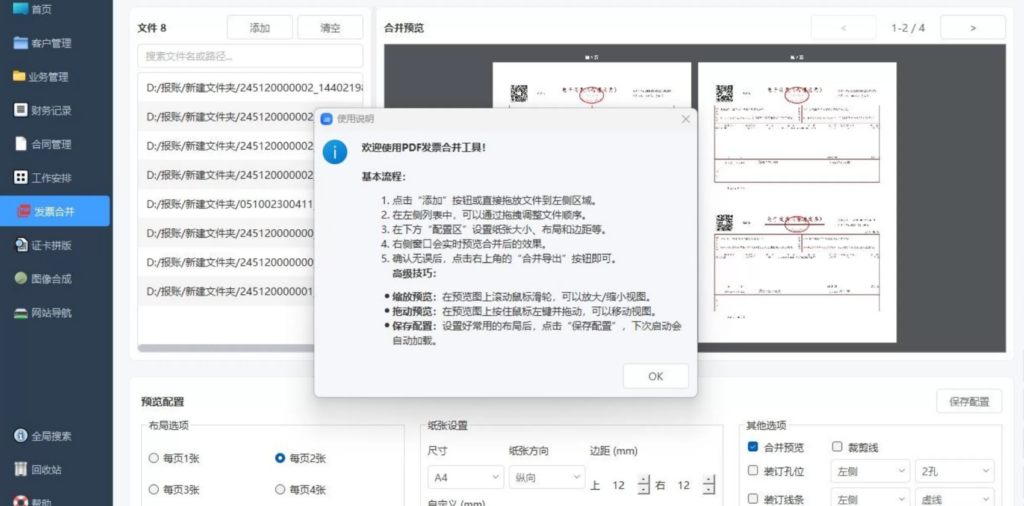Click the 上 margin value 12 field
The image size is (1024, 506).
coord(618,485)
